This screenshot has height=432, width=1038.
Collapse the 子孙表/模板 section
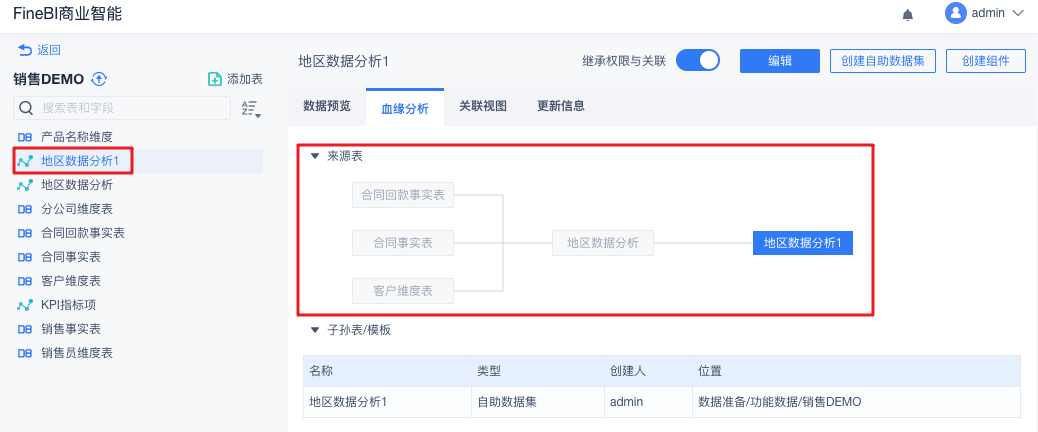click(x=315, y=330)
